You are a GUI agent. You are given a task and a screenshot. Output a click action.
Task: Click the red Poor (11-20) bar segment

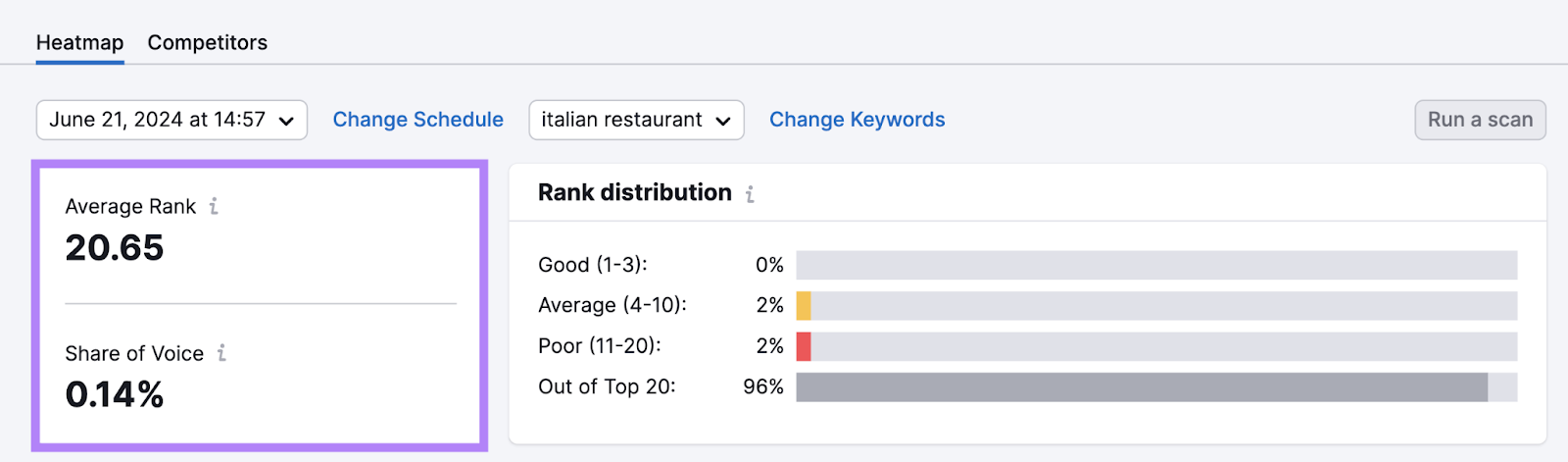(x=804, y=346)
